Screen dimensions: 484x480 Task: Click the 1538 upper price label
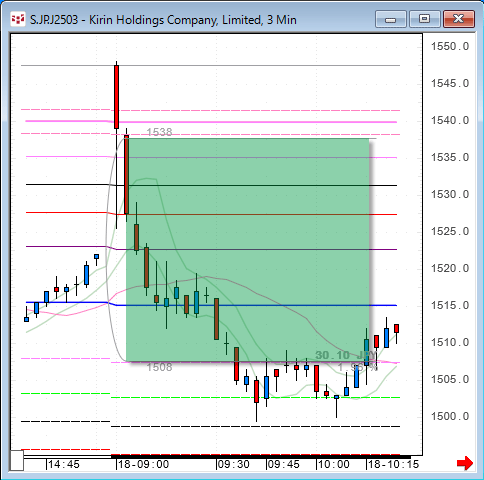[x=159, y=132]
